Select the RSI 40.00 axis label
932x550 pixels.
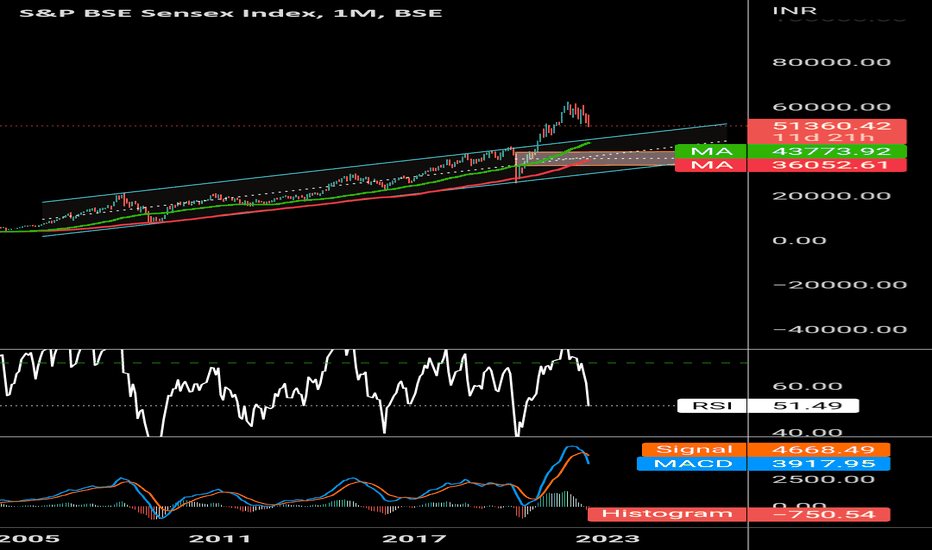(x=807, y=432)
